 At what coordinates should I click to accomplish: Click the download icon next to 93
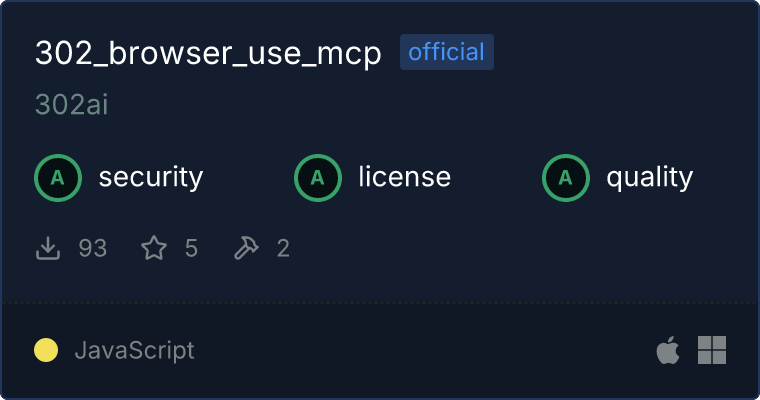[48, 248]
